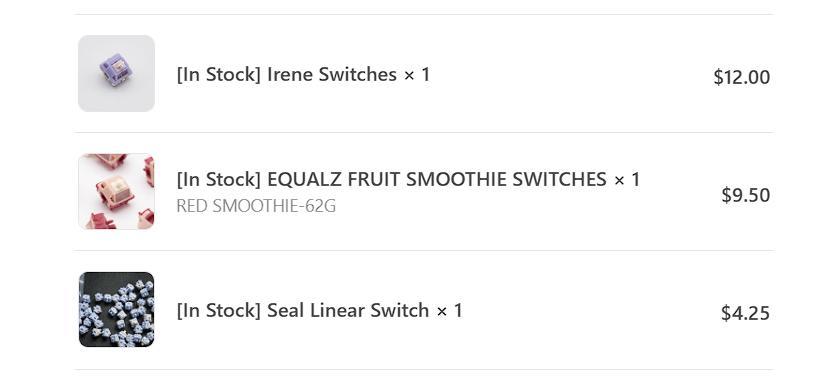This screenshot has height=378, width=834.
Task: Click the × 1 quantity beside Irene Switches
Action: click(x=417, y=74)
